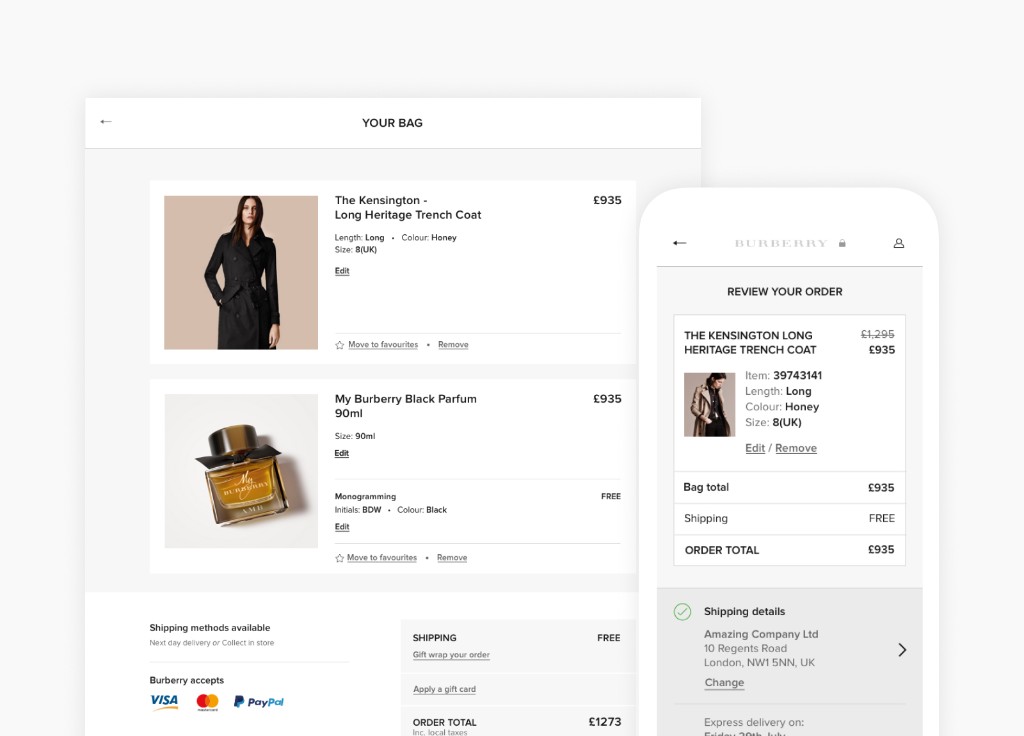The image size is (1024, 736).
Task: Click the strikethrough £1,295 price
Action: 878,334
